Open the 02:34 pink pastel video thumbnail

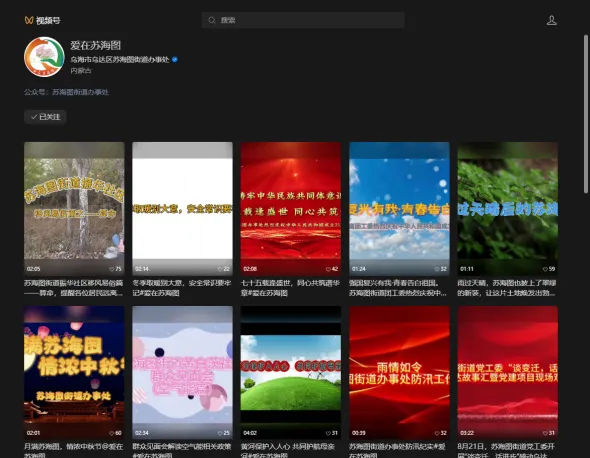coord(182,373)
